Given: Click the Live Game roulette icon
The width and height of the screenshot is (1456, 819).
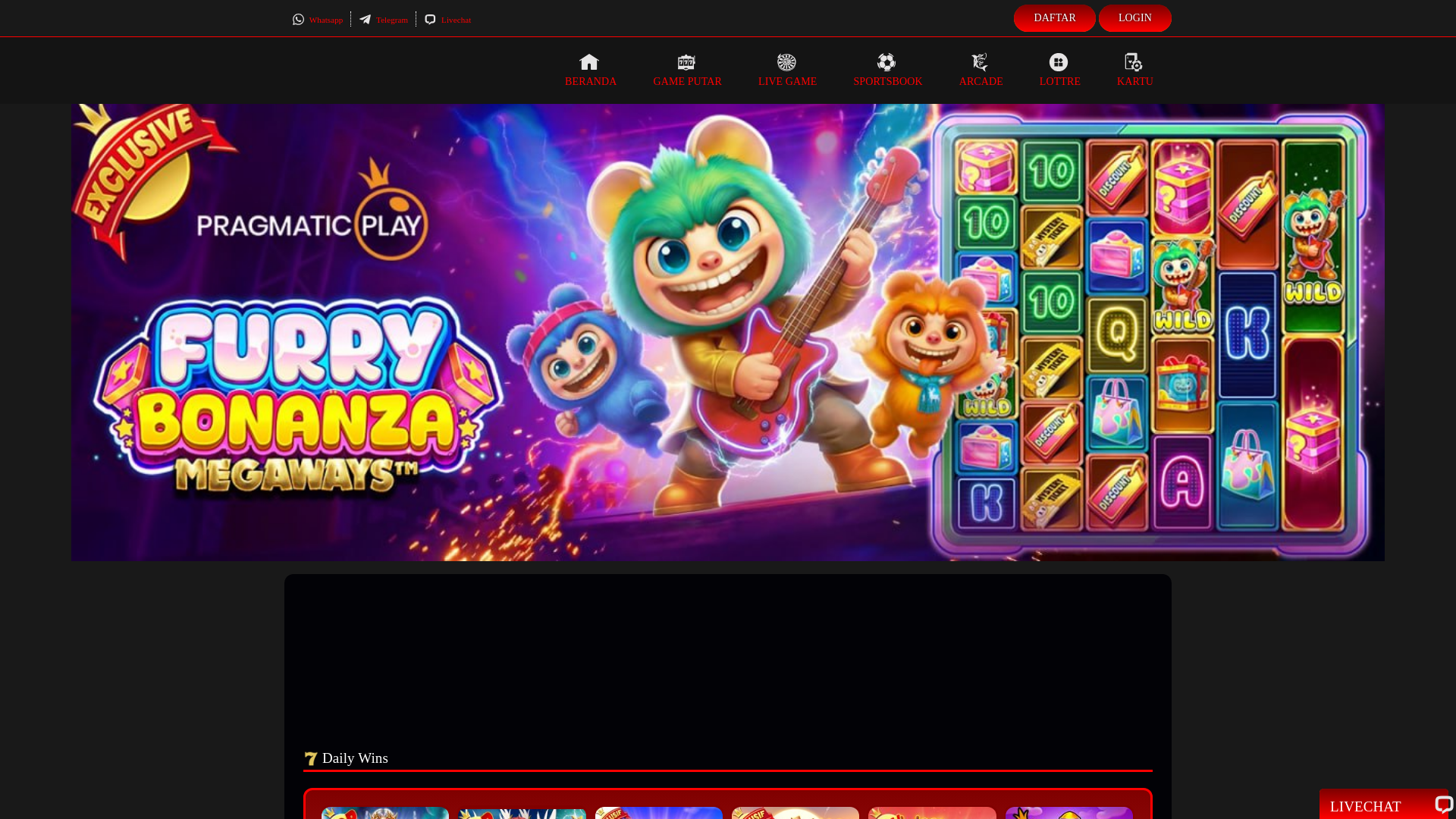Looking at the screenshot, I should click(786, 62).
